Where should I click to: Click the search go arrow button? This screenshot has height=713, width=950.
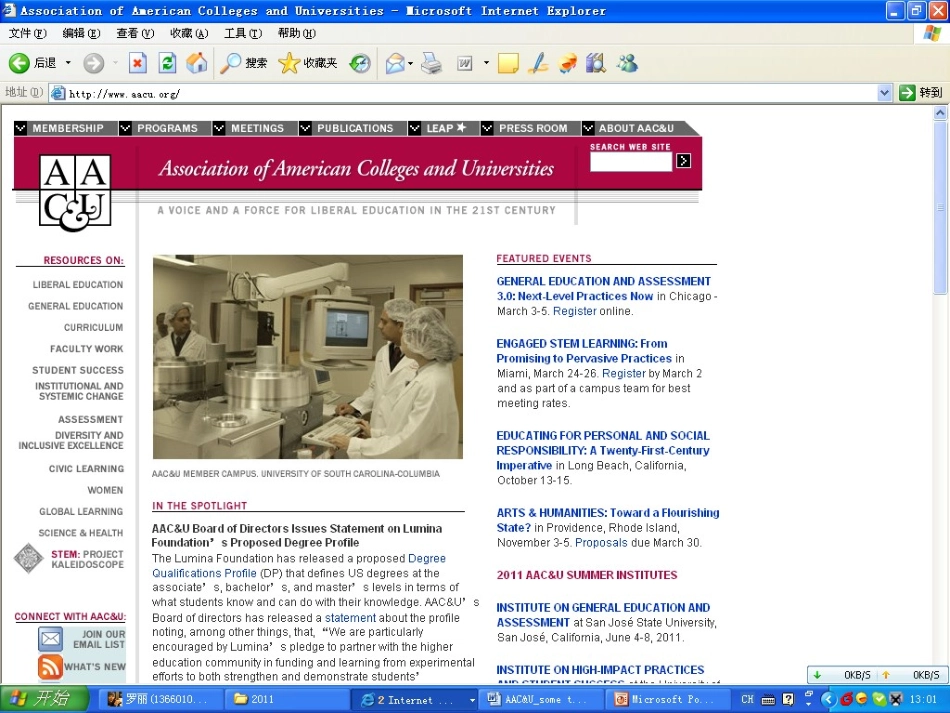(x=683, y=161)
